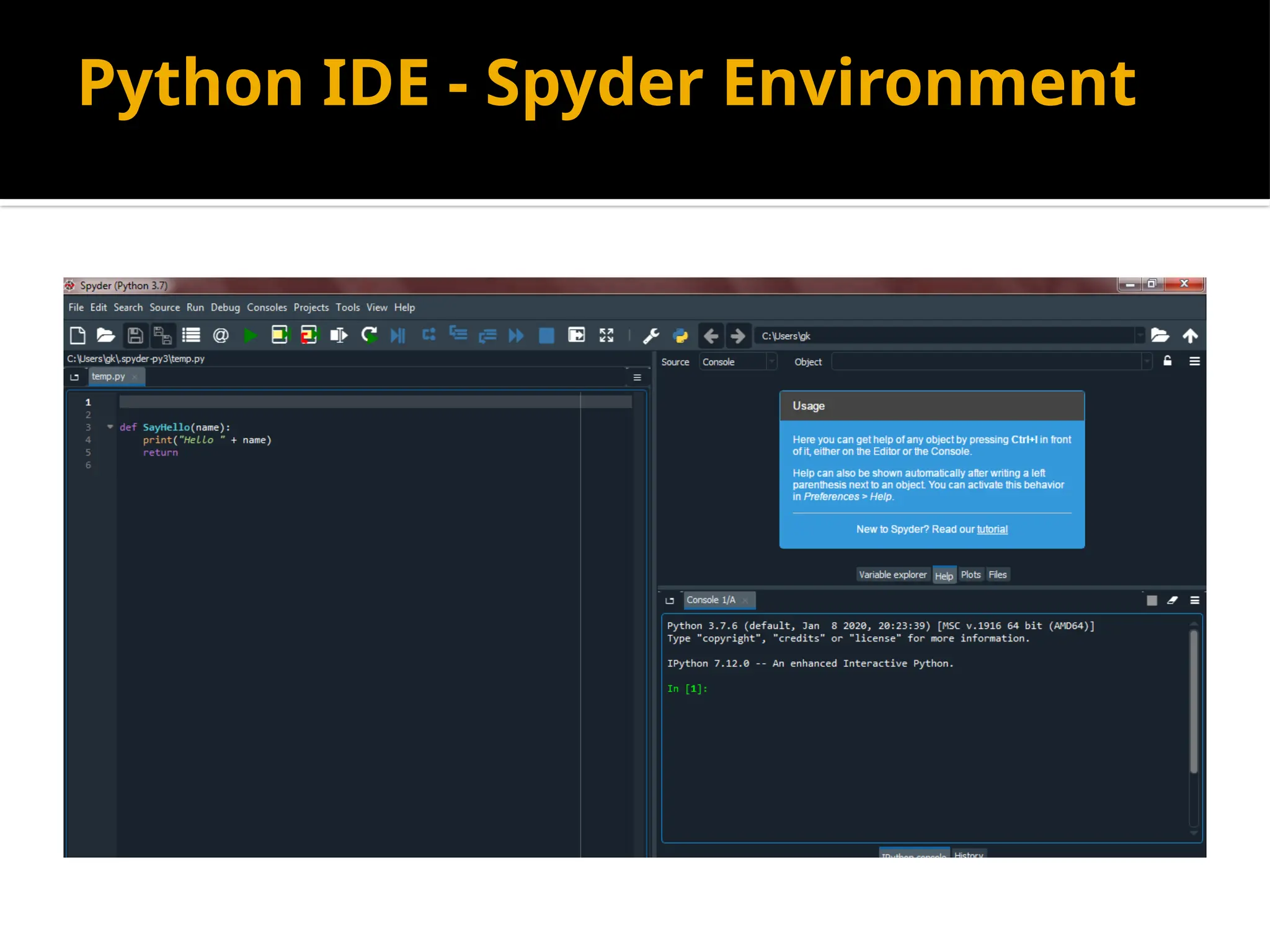Click the PYTHONPATH manager python icon

(x=680, y=336)
